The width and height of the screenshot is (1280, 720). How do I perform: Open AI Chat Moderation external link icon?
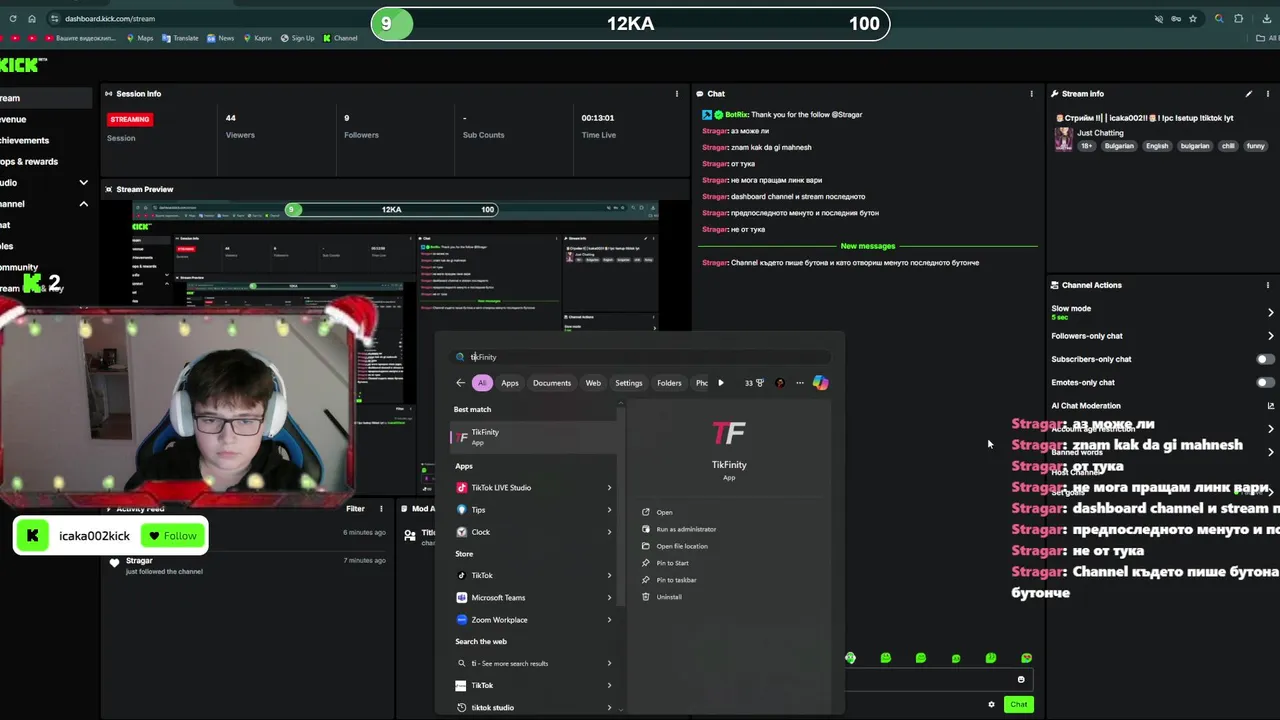click(1271, 406)
